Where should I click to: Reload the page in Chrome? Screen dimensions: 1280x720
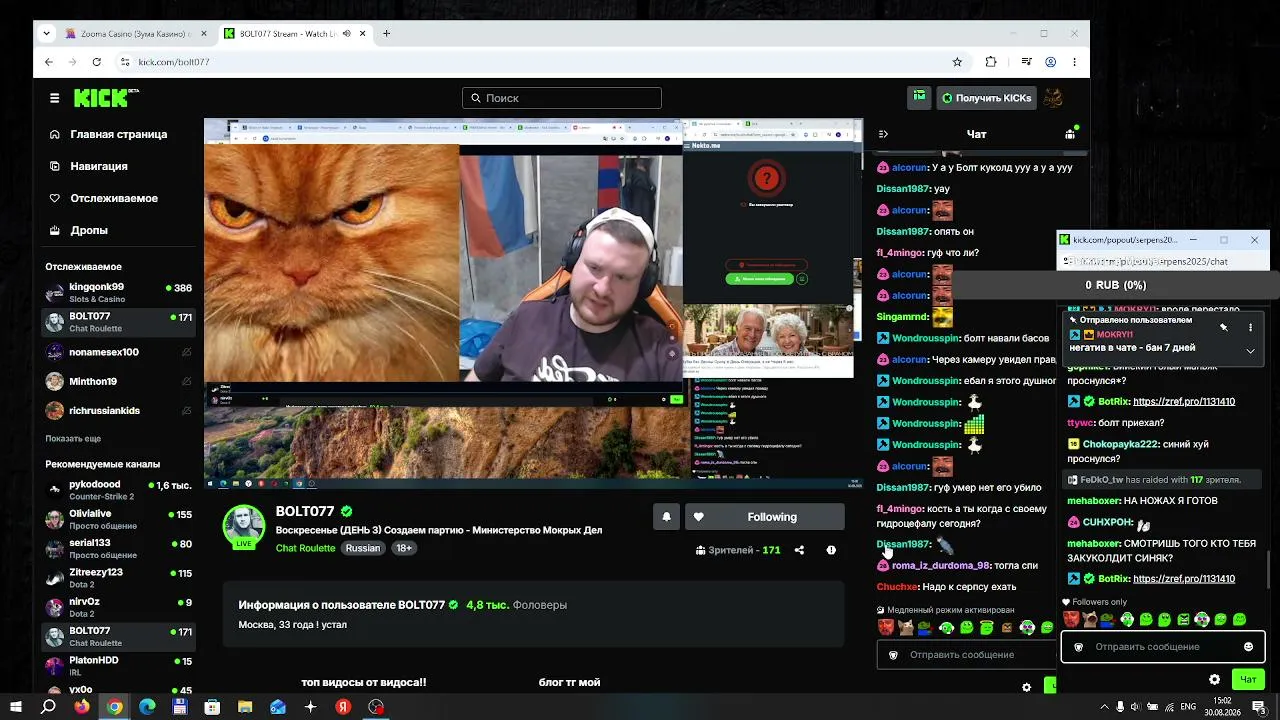click(x=96, y=62)
